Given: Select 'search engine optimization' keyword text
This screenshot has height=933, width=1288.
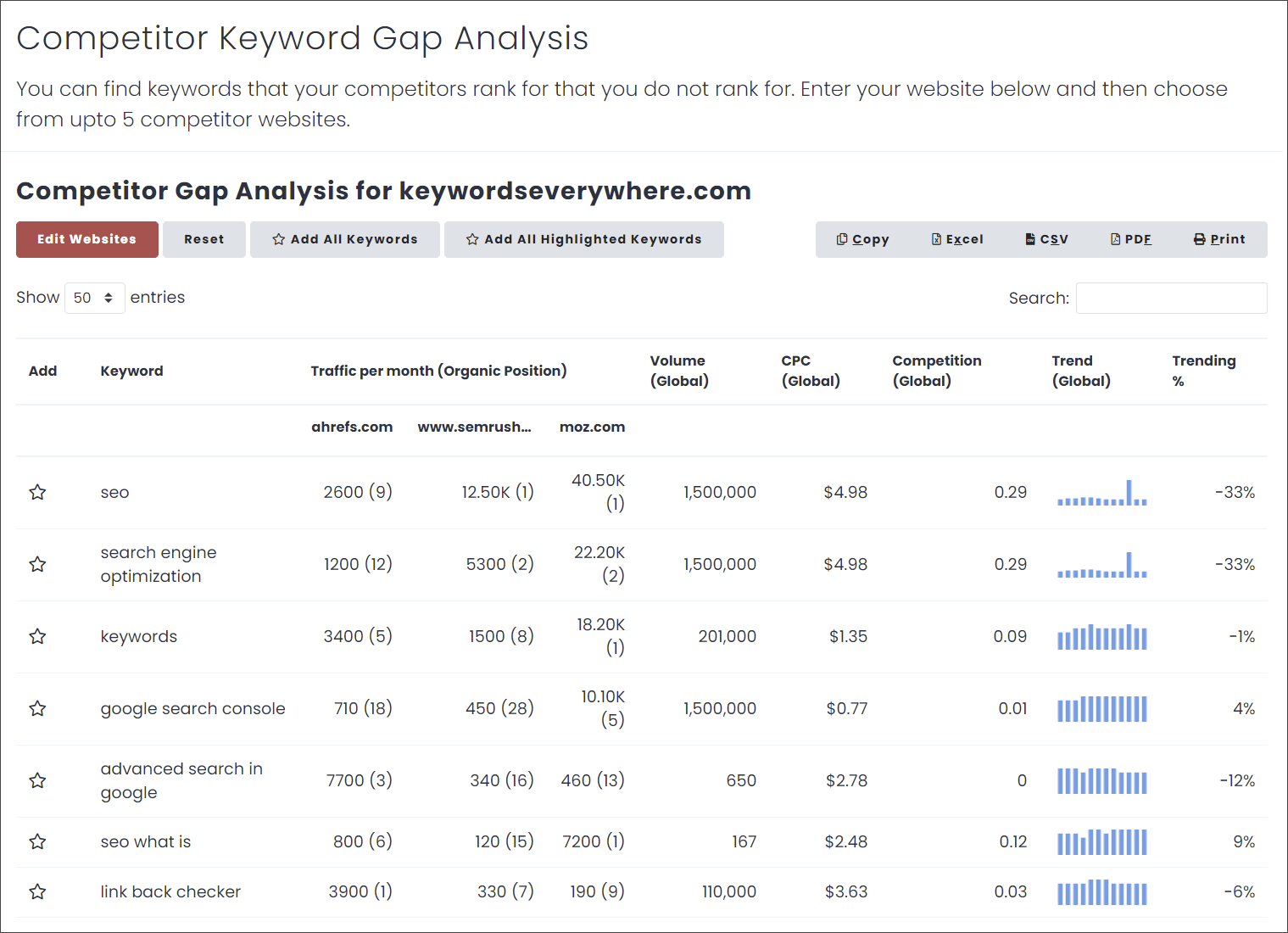Looking at the screenshot, I should pyautogui.click(x=159, y=564).
